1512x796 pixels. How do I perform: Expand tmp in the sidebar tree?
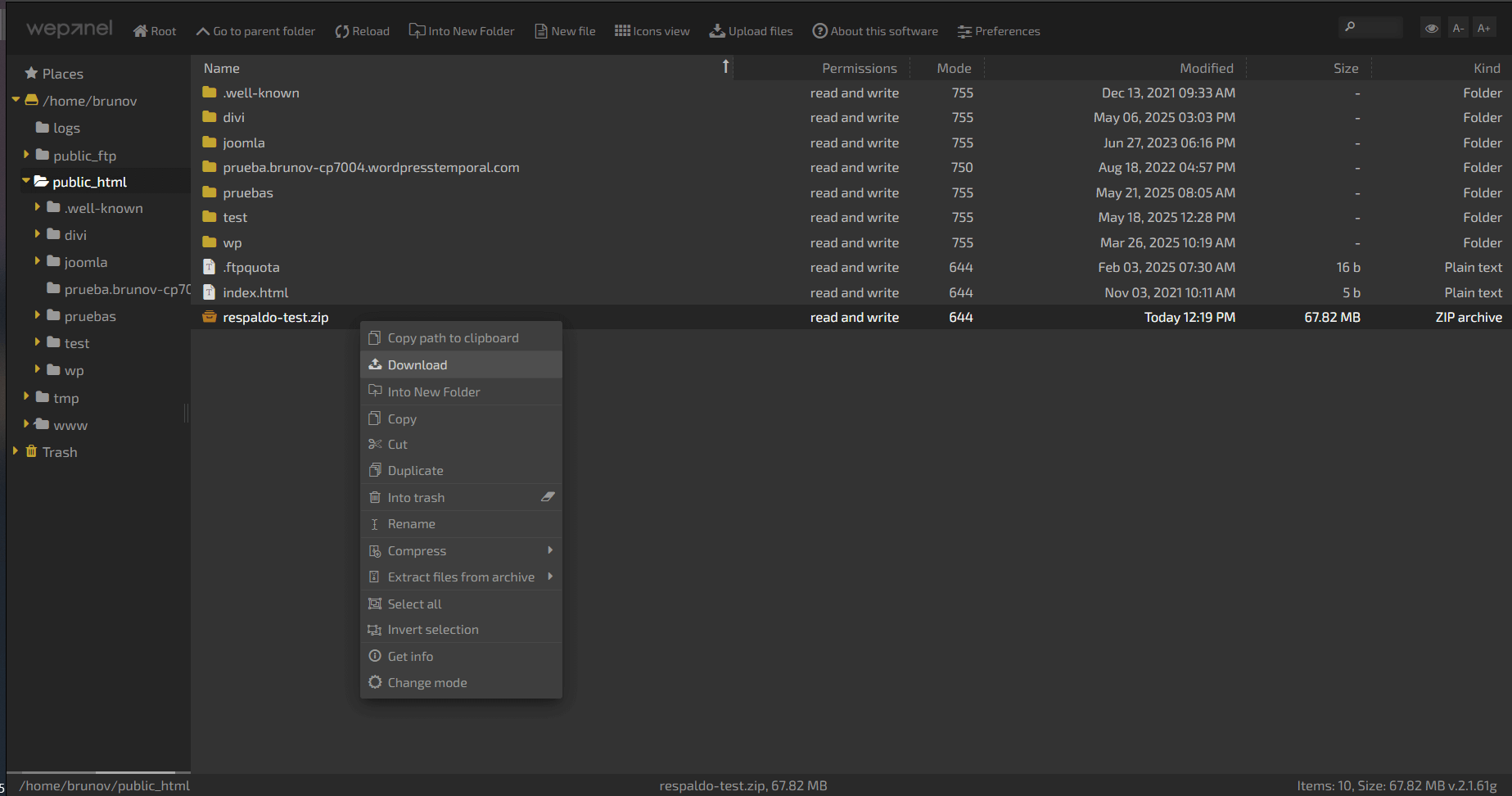(26, 396)
